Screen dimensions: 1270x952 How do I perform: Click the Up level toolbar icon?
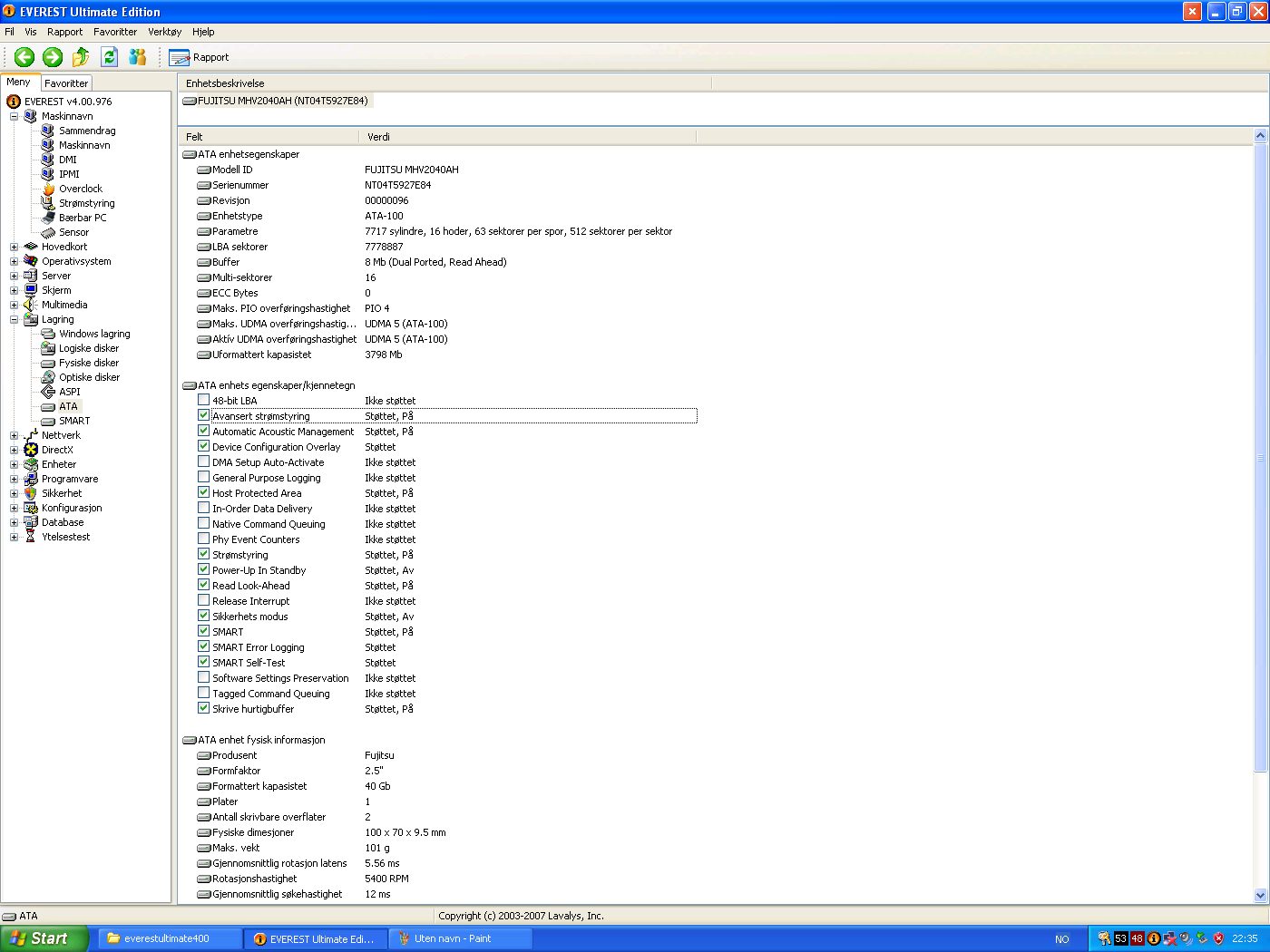[81, 57]
